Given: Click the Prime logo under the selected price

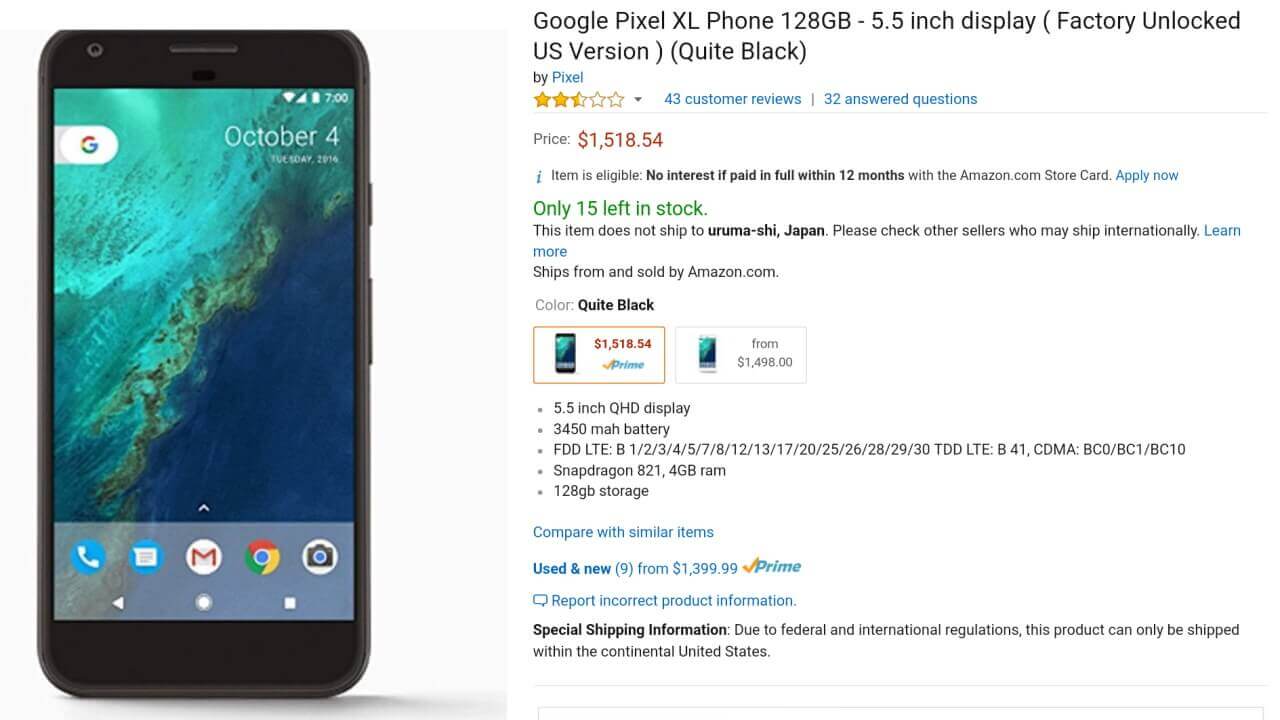Looking at the screenshot, I should tap(625, 365).
